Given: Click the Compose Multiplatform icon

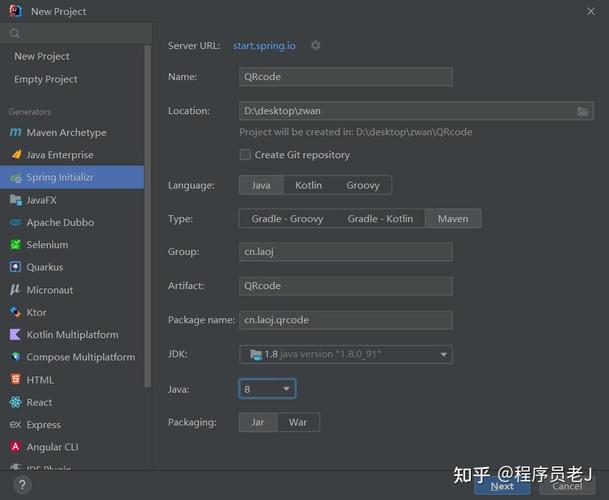Looking at the screenshot, I should point(16,357).
